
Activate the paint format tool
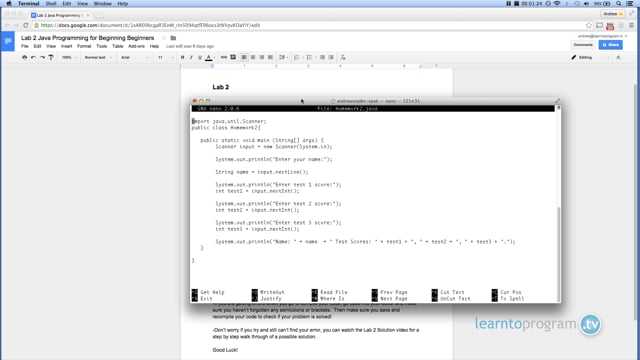[51, 58]
